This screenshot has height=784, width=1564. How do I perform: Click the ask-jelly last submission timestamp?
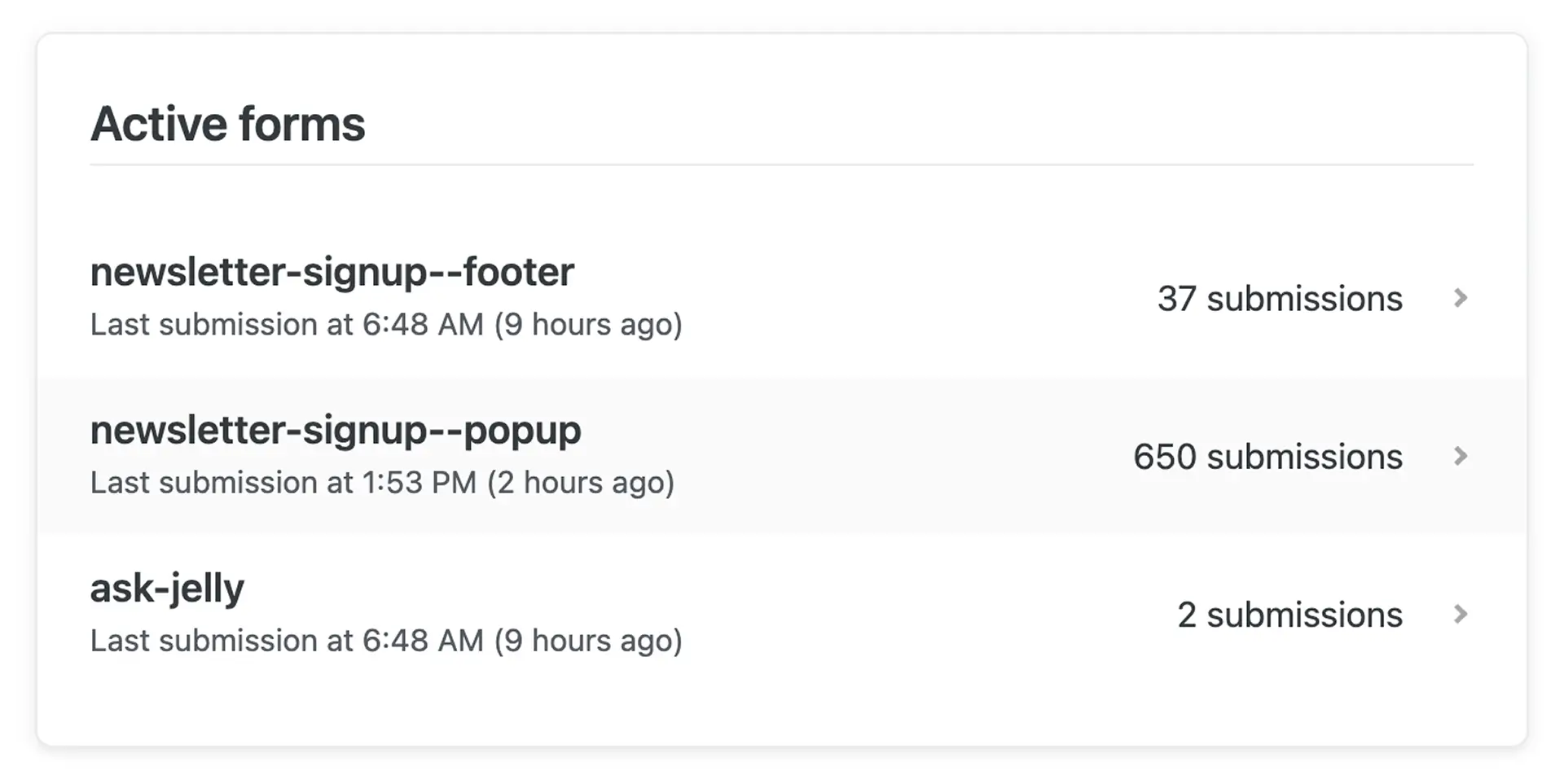pyautogui.click(x=387, y=640)
